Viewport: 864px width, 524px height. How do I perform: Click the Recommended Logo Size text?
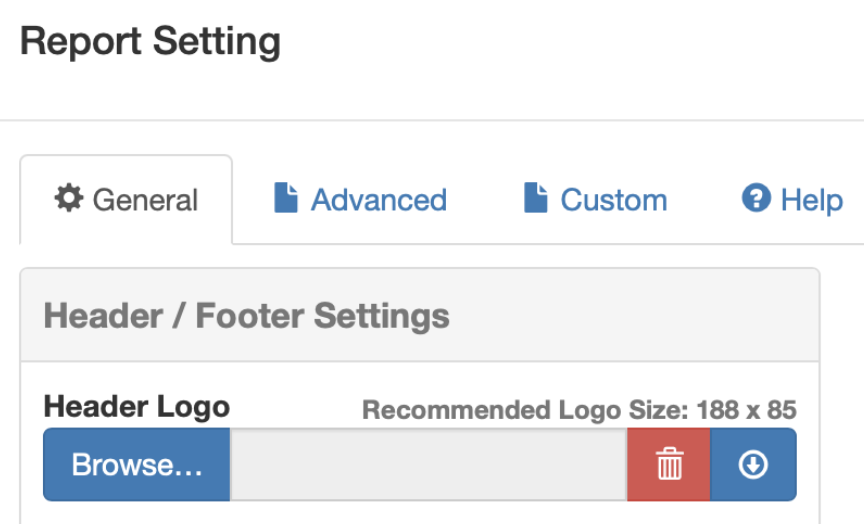point(520,410)
